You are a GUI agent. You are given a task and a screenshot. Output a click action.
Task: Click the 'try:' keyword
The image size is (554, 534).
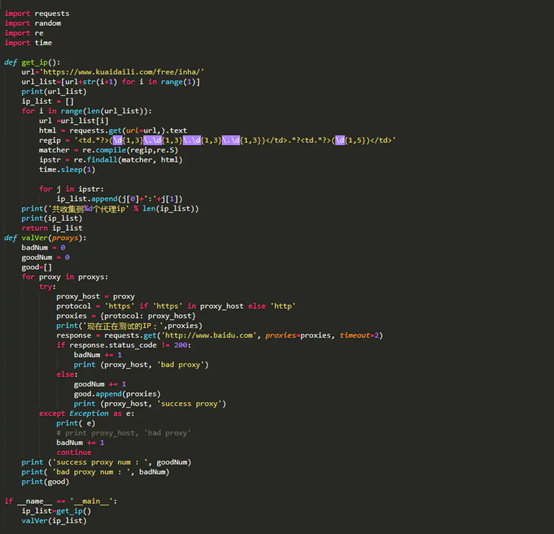tap(47, 287)
